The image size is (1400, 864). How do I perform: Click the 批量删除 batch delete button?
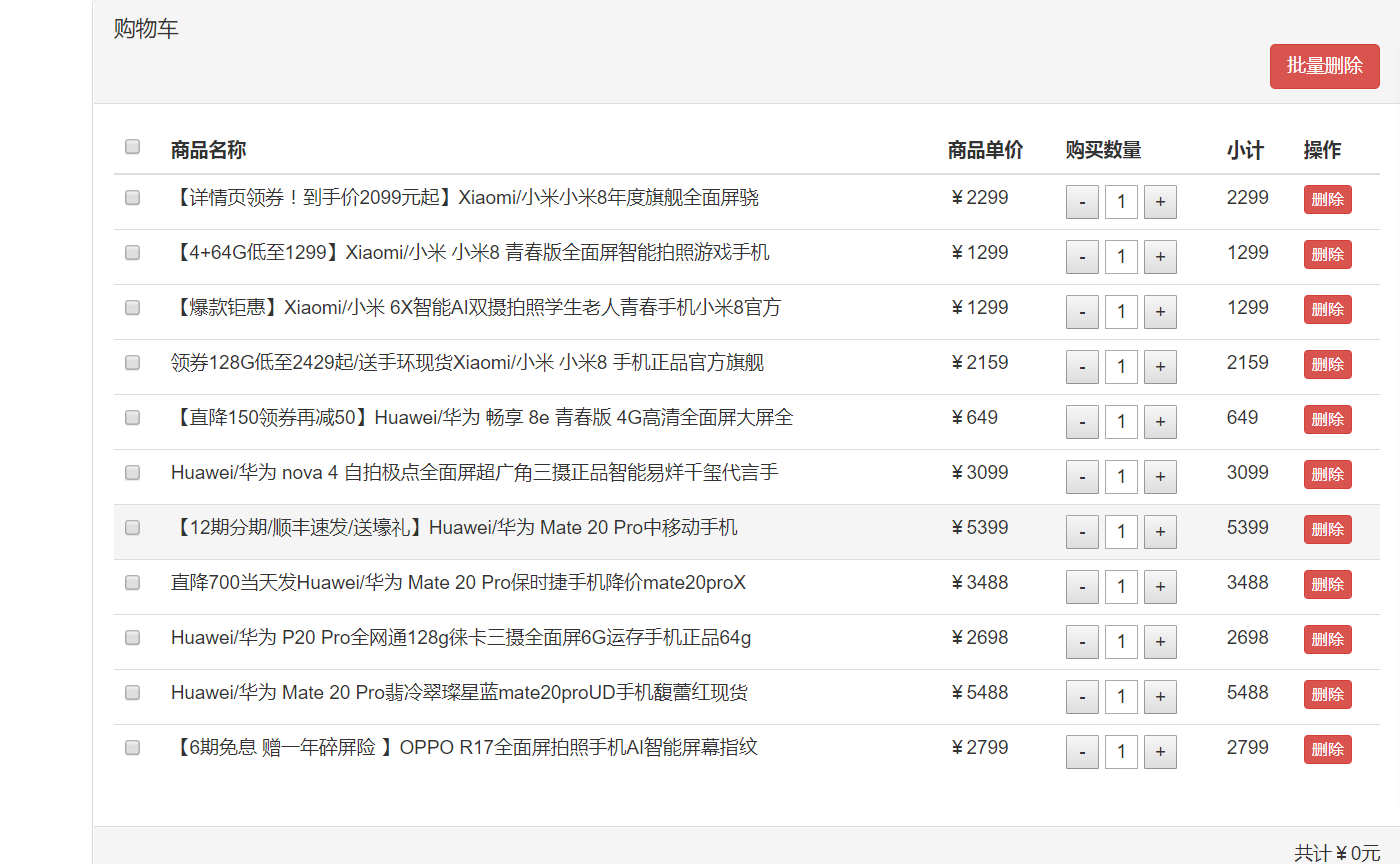click(x=1324, y=66)
